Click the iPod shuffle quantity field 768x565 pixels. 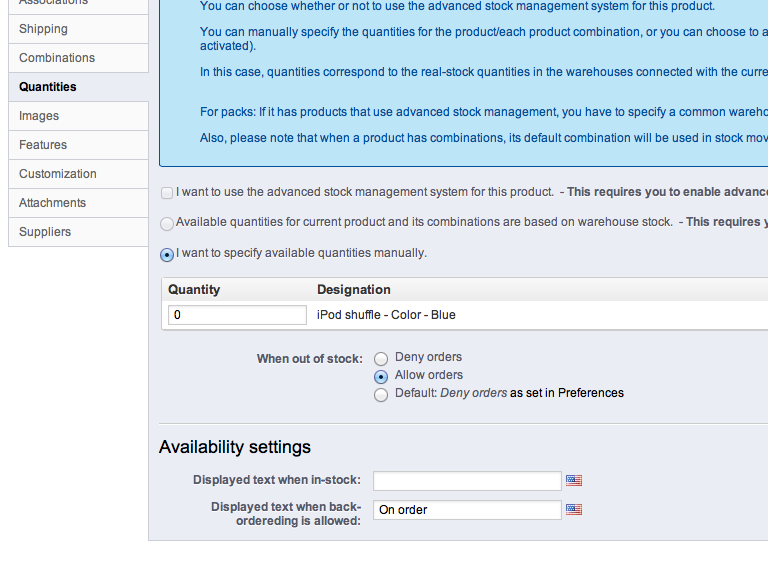pyautogui.click(x=237, y=315)
